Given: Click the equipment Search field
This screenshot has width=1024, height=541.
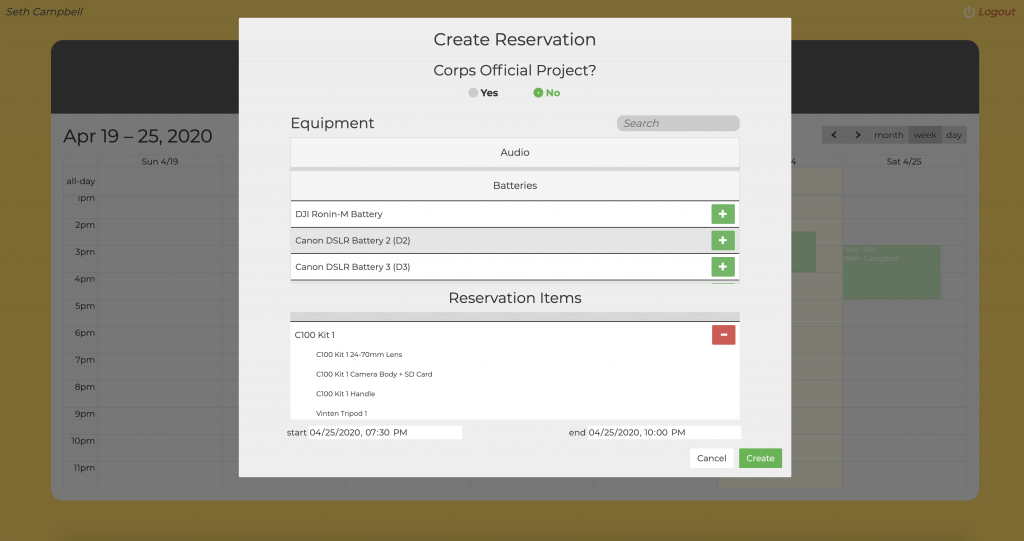Looking at the screenshot, I should coord(677,124).
